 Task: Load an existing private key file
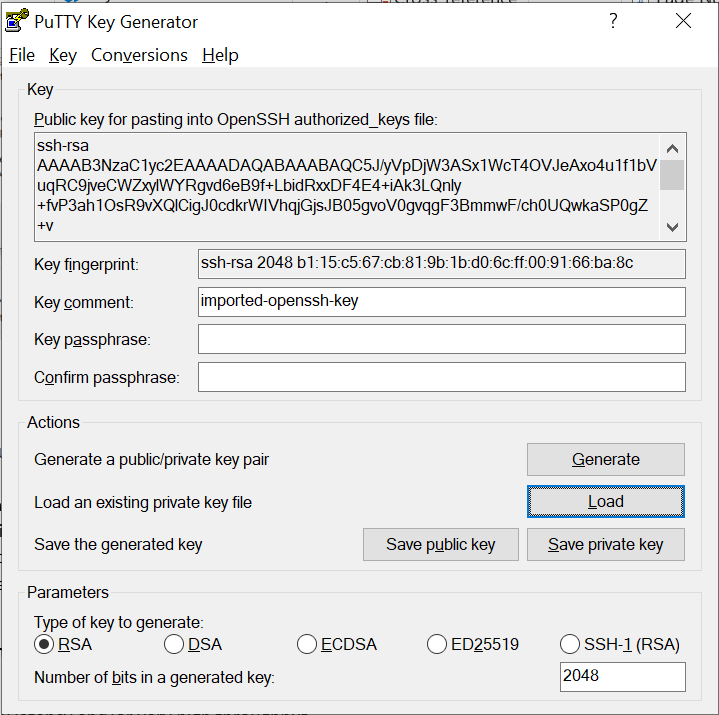(x=605, y=502)
